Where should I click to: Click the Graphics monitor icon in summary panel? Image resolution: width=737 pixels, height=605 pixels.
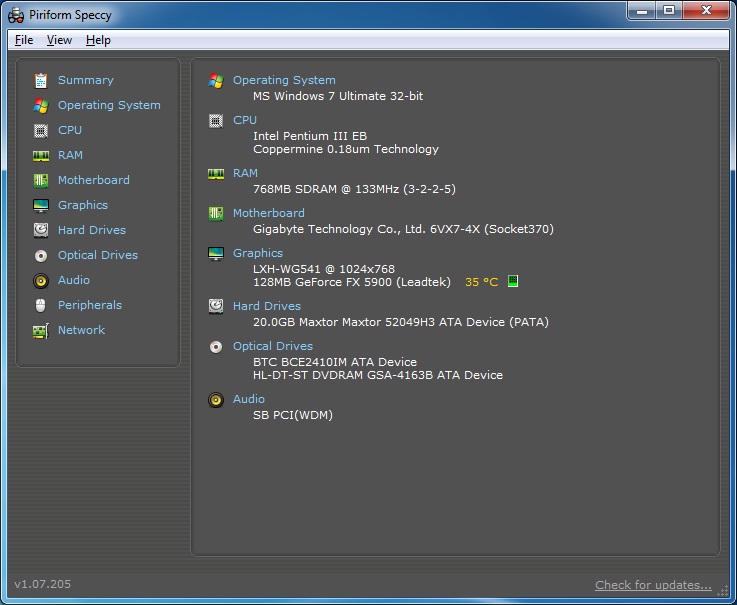click(x=216, y=253)
